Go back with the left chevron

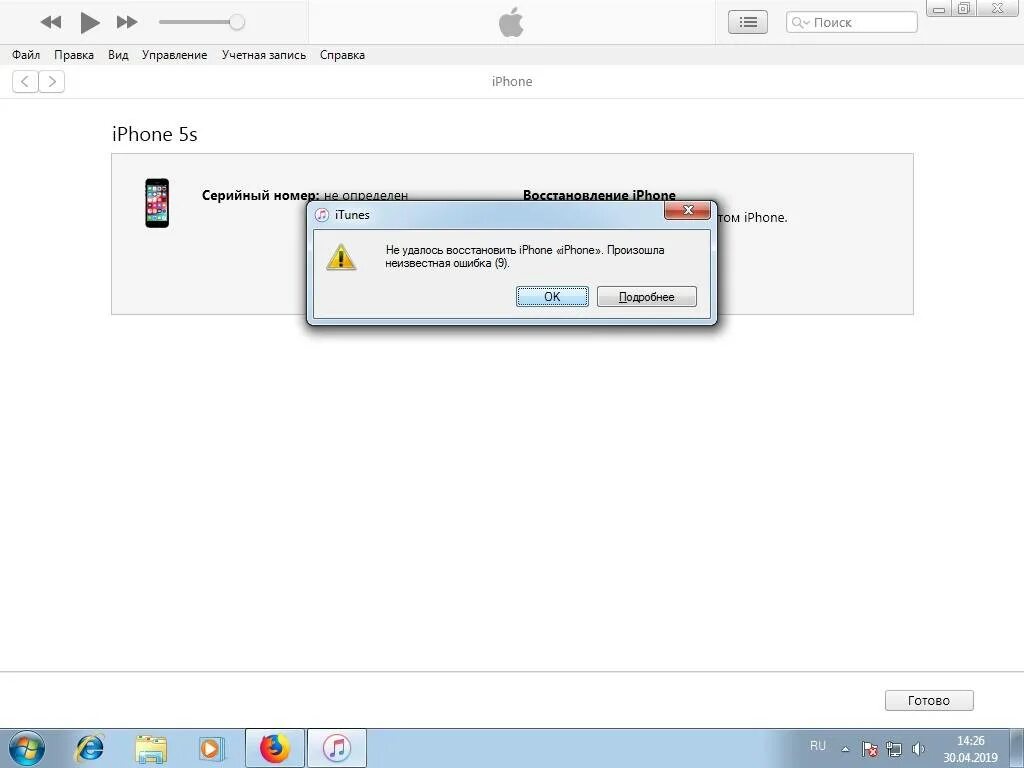point(25,82)
